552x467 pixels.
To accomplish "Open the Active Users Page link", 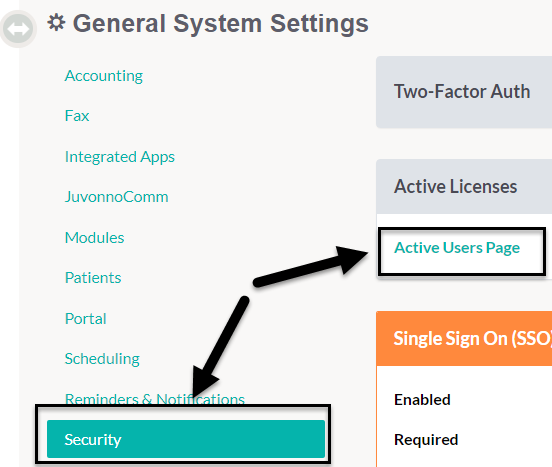I will click(457, 248).
